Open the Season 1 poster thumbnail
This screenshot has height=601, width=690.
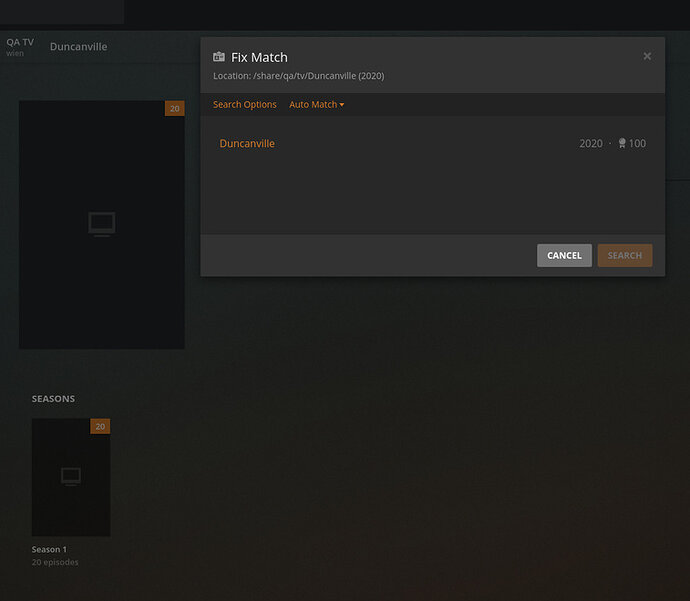tap(71, 477)
